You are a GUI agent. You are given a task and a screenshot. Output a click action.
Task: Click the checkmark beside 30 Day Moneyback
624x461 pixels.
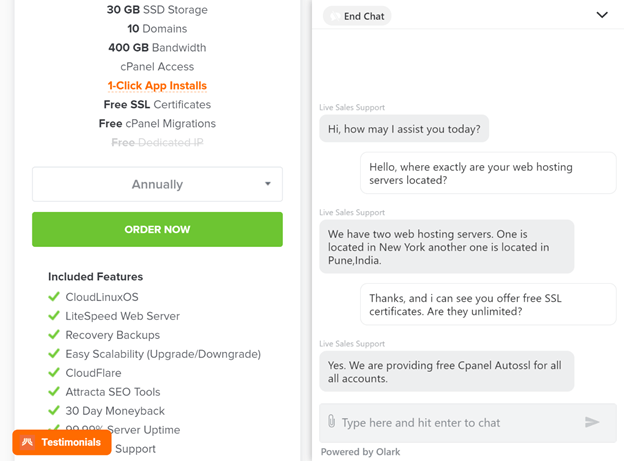(x=54, y=410)
